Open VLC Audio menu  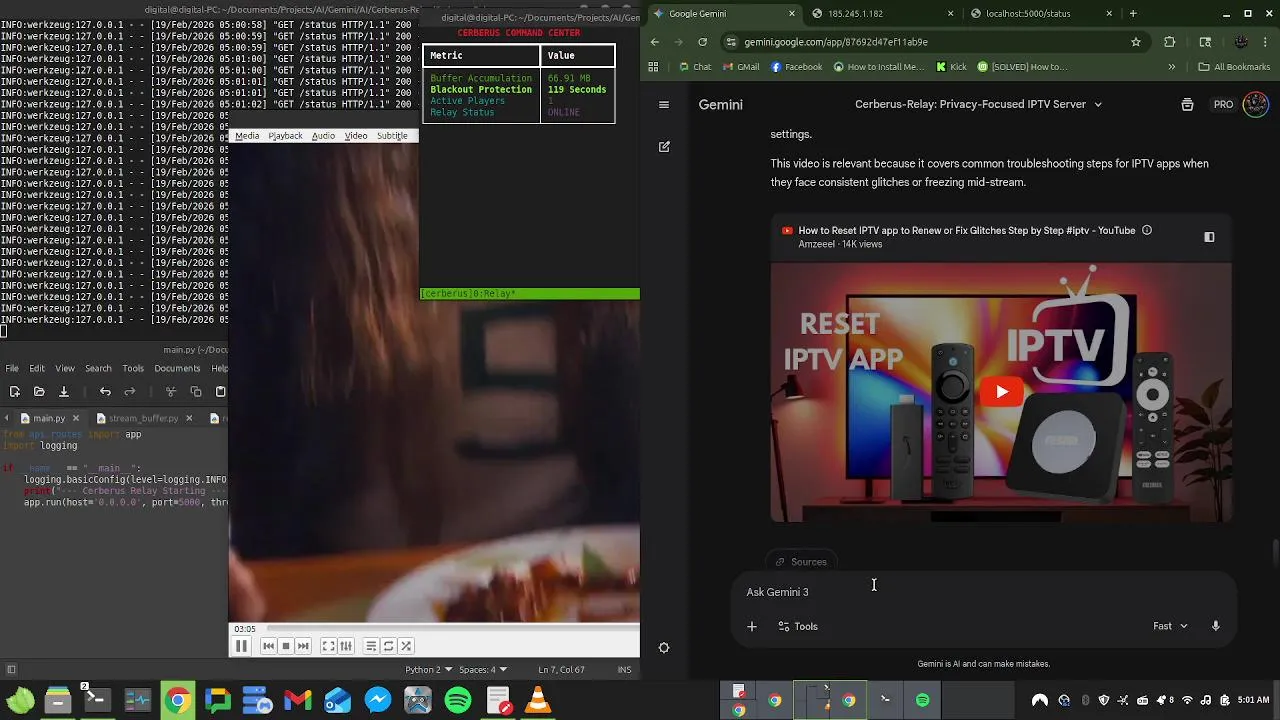tap(323, 136)
